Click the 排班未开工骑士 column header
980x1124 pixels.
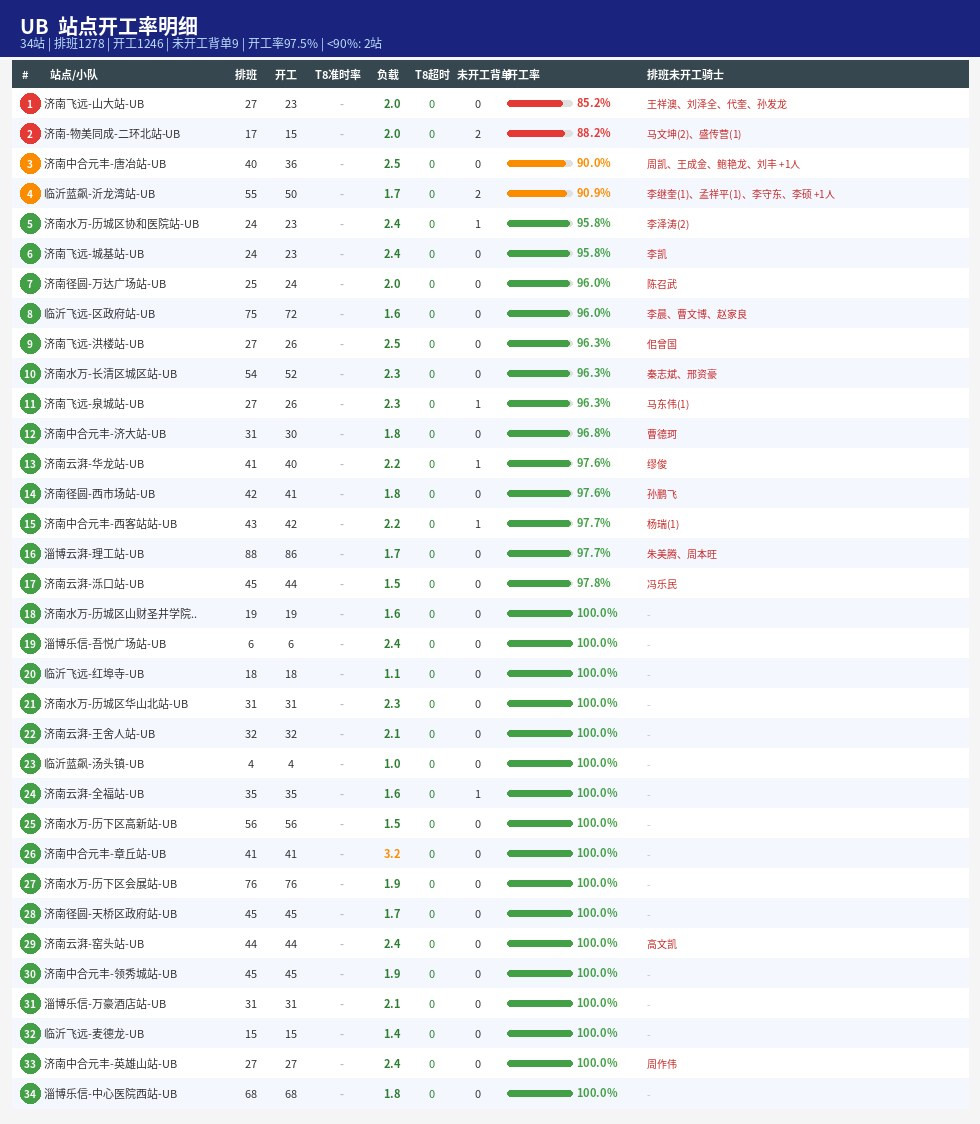(x=685, y=75)
